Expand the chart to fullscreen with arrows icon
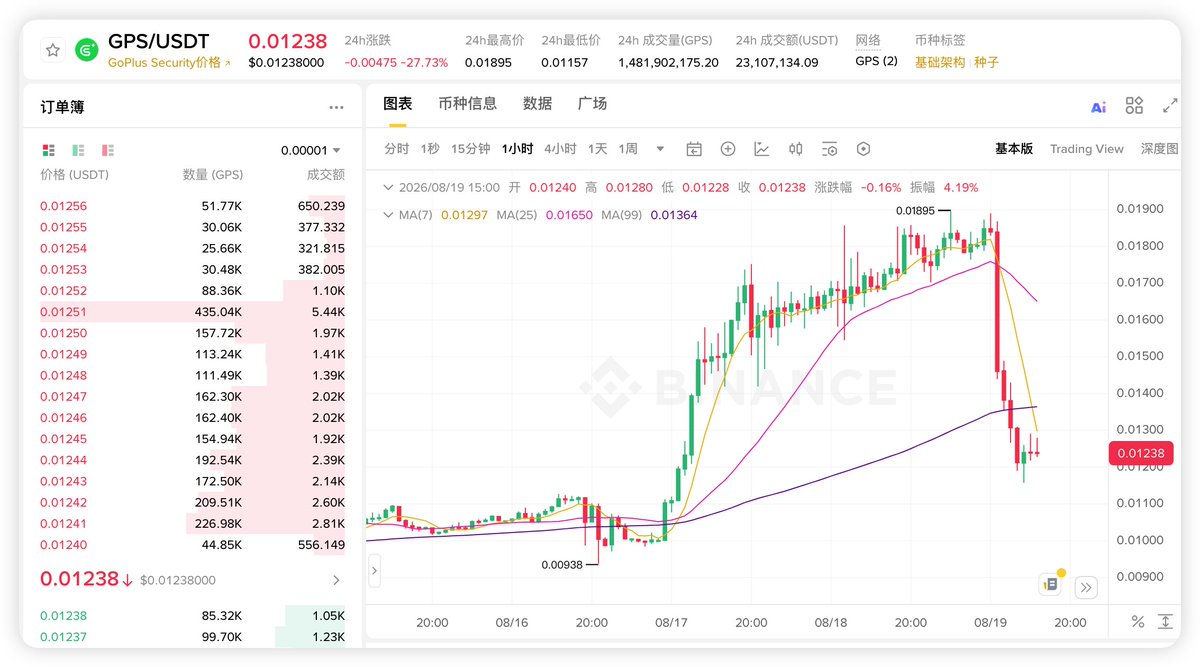 (1170, 106)
